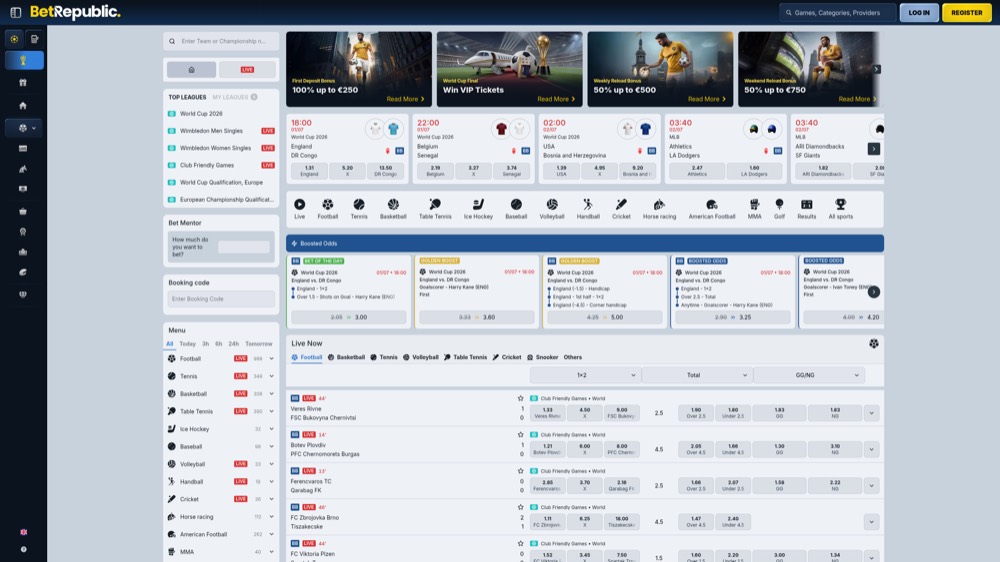Image resolution: width=1000 pixels, height=562 pixels.
Task: Switch to the Basketball tab in Live Now
Action: (346, 357)
